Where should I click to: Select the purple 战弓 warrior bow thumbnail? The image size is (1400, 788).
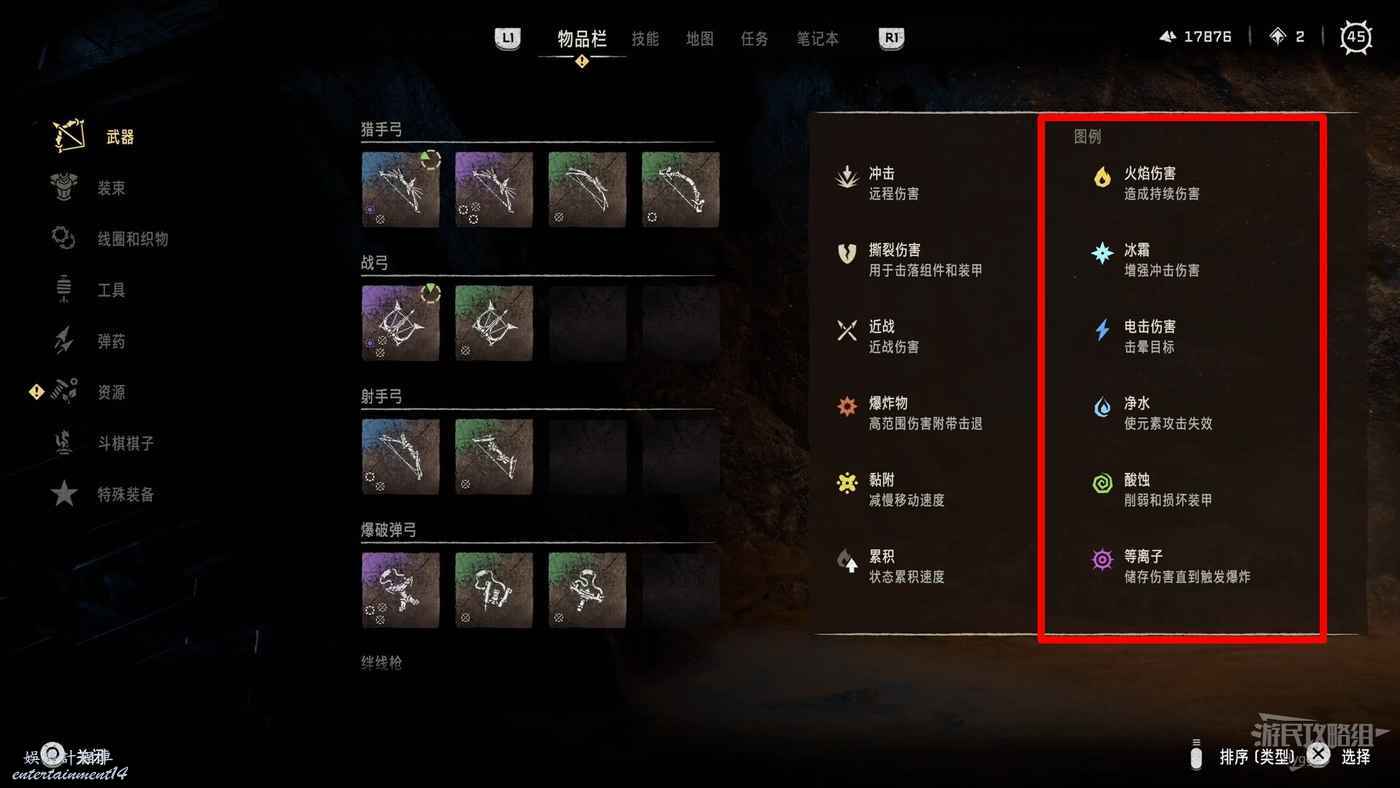tap(401, 323)
